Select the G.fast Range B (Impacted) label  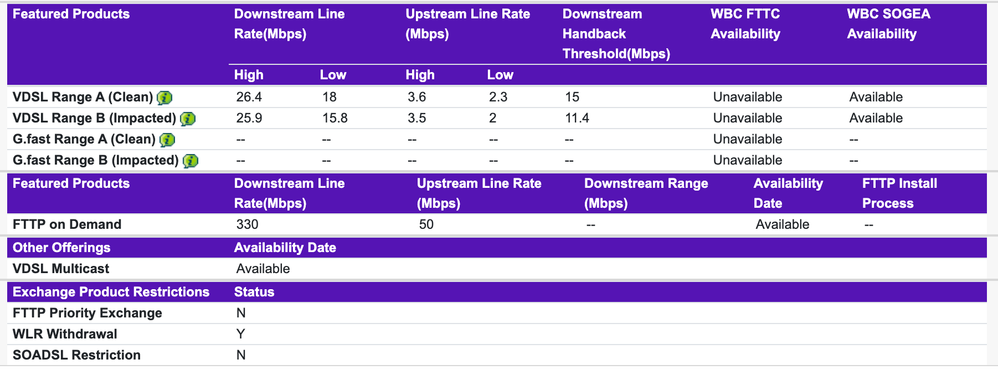(x=95, y=160)
